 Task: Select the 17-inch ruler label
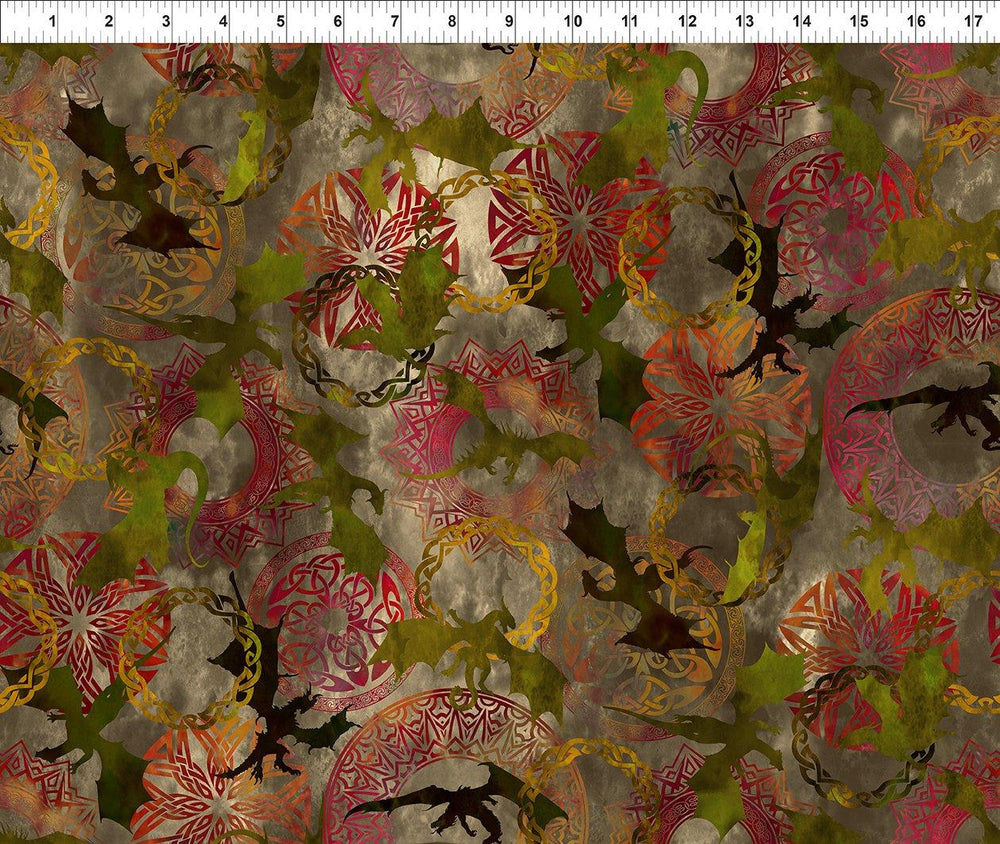click(973, 20)
